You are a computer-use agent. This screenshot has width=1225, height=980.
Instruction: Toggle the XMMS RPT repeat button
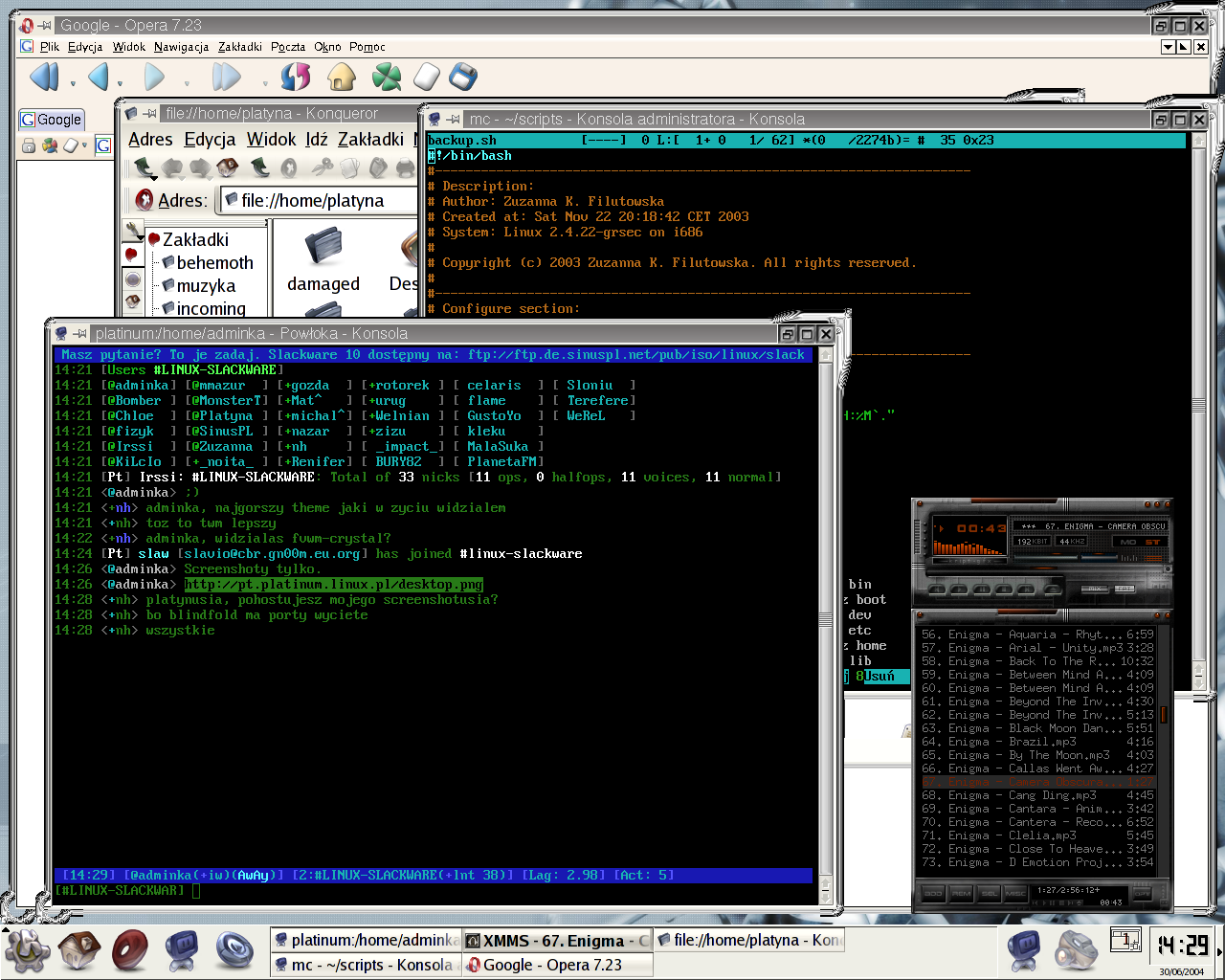(1125, 589)
